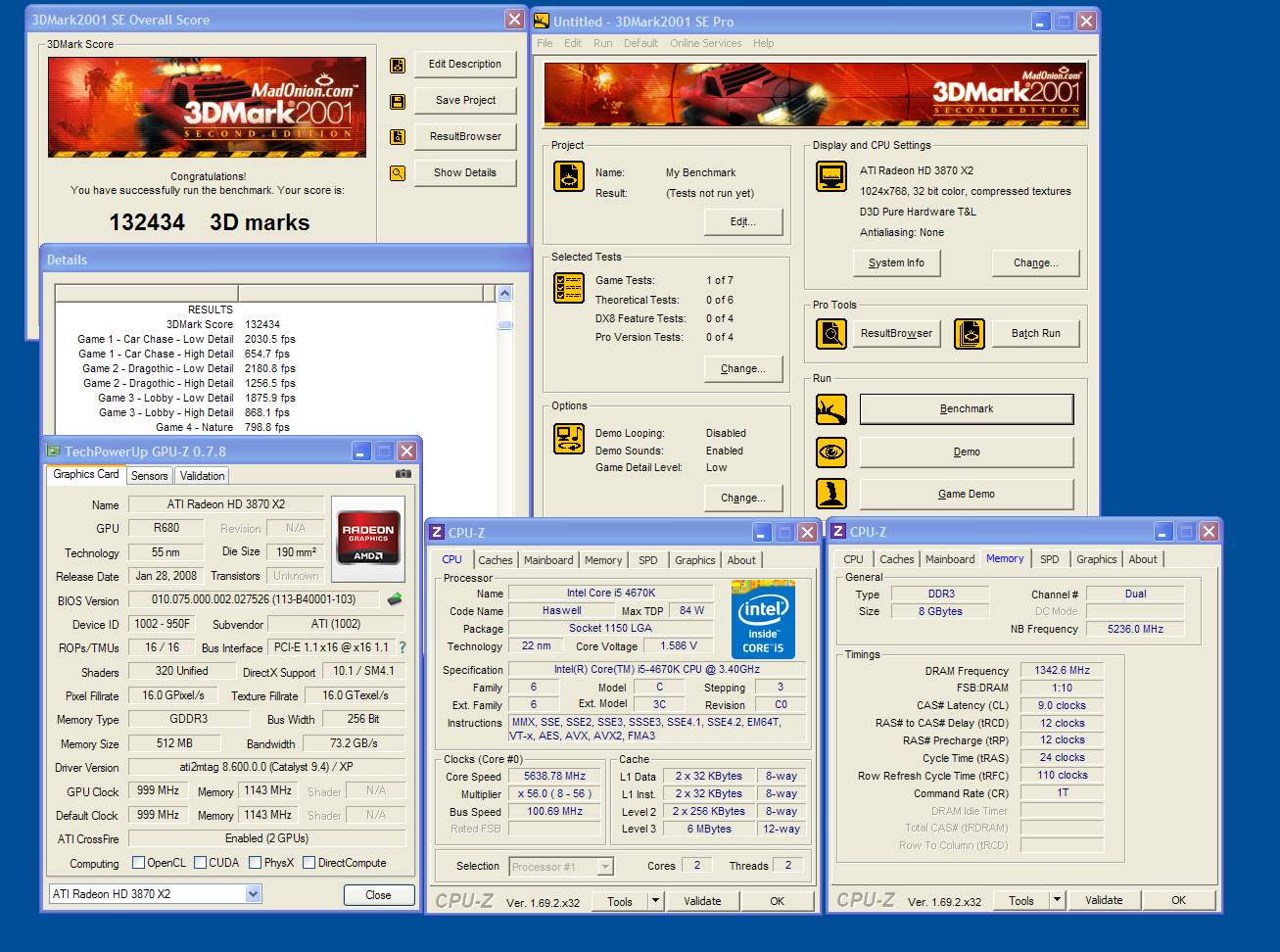Open the Processor #1 selection dropdown

(605, 867)
